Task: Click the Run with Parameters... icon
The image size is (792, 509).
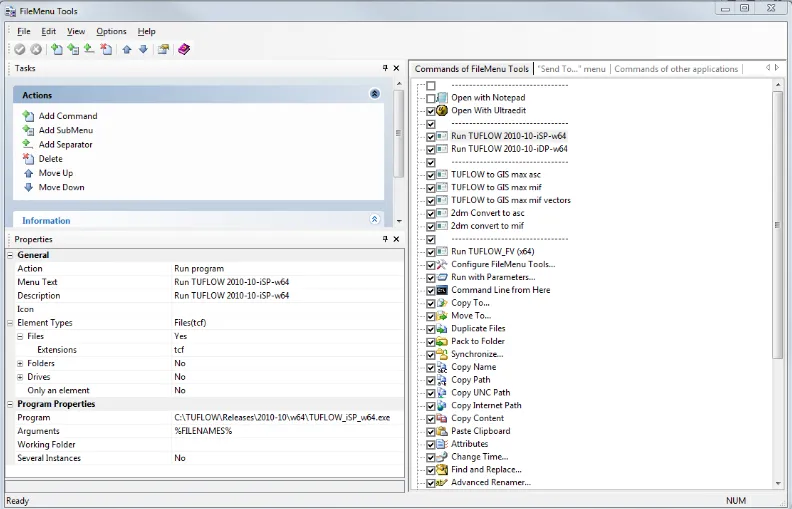Action: pos(442,277)
